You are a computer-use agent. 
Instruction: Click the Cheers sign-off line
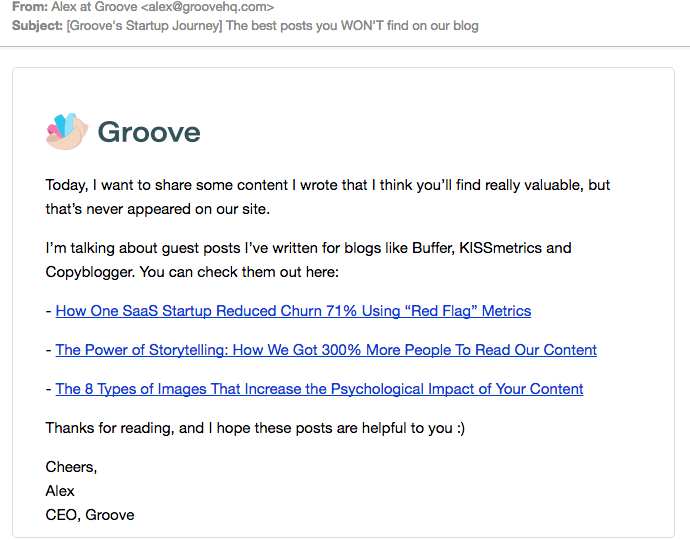[x=71, y=467]
